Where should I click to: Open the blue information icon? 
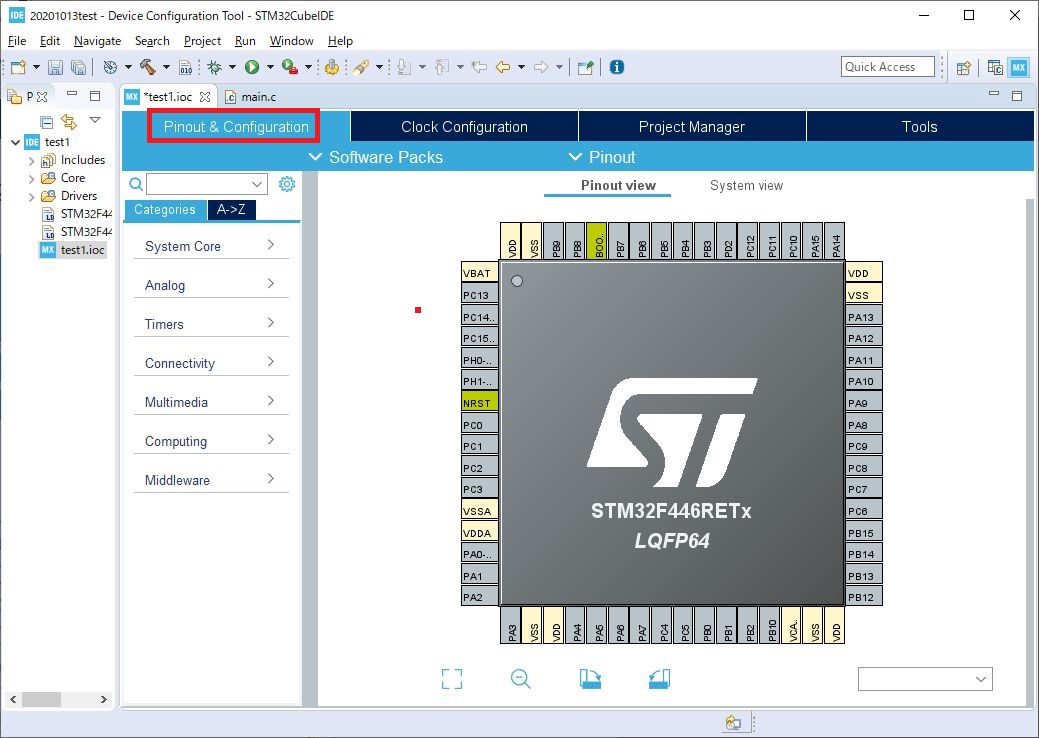tap(617, 67)
